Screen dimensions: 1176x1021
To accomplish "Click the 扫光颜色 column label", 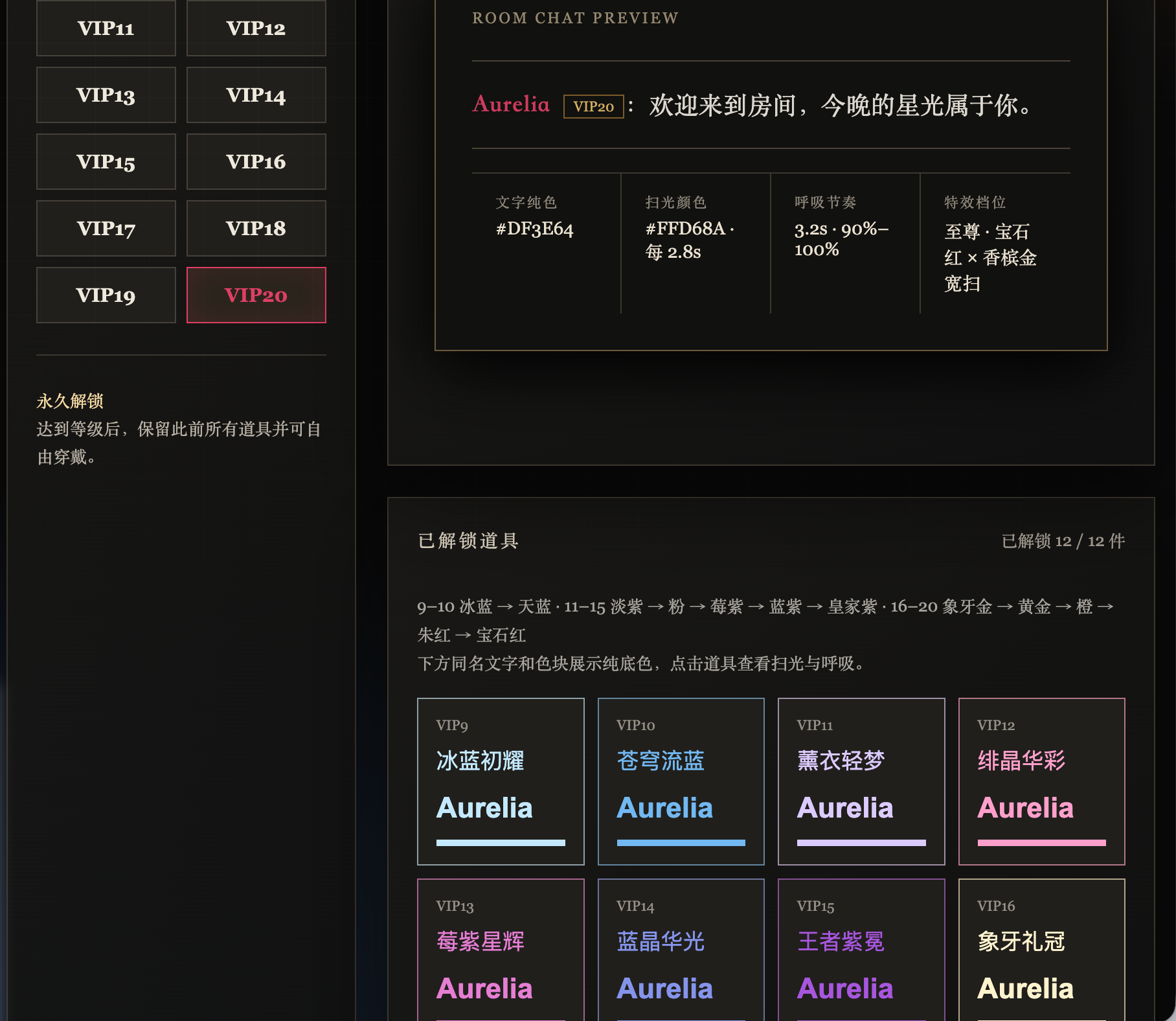I will pyautogui.click(x=675, y=202).
